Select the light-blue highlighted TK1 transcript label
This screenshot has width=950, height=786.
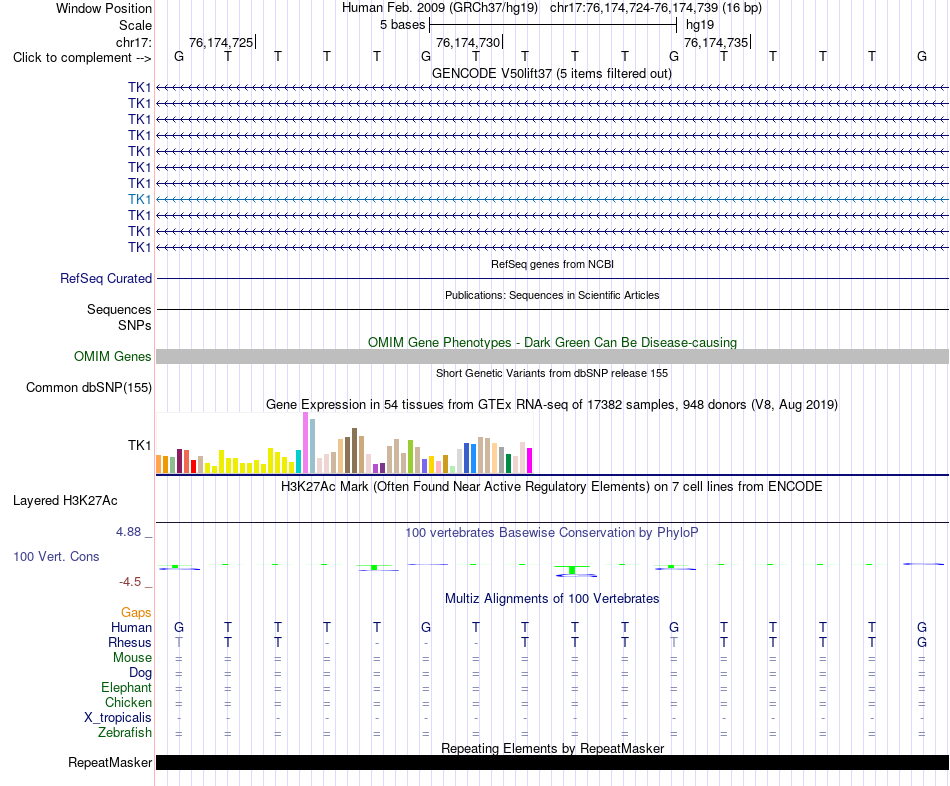(x=139, y=199)
